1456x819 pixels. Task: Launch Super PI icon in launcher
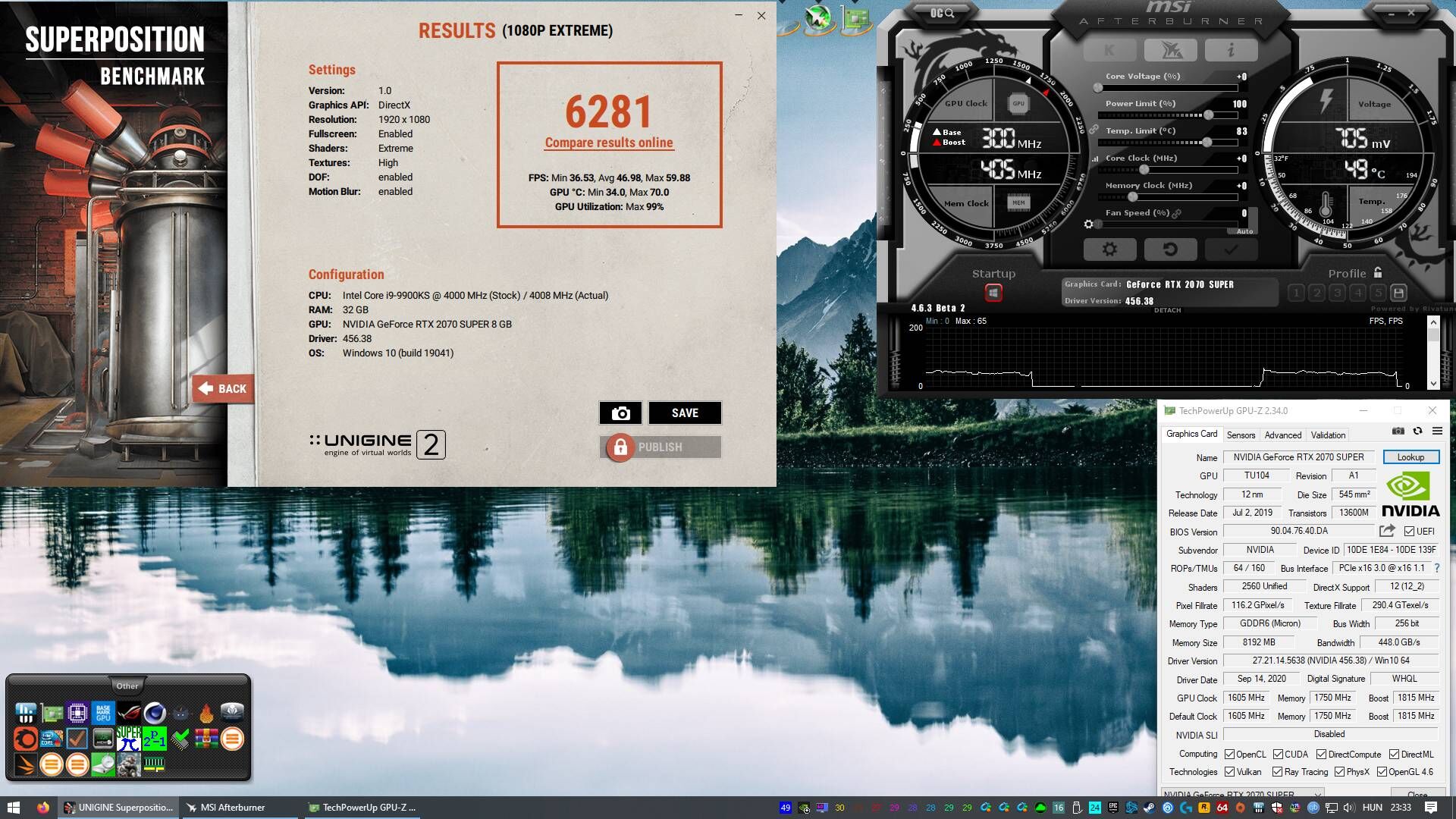tap(128, 739)
